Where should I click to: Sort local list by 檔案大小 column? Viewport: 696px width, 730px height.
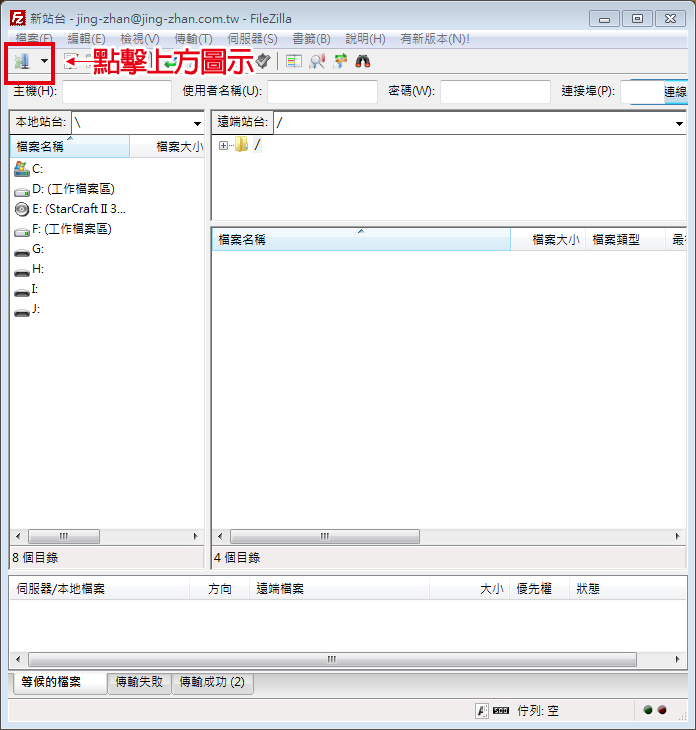point(167,147)
